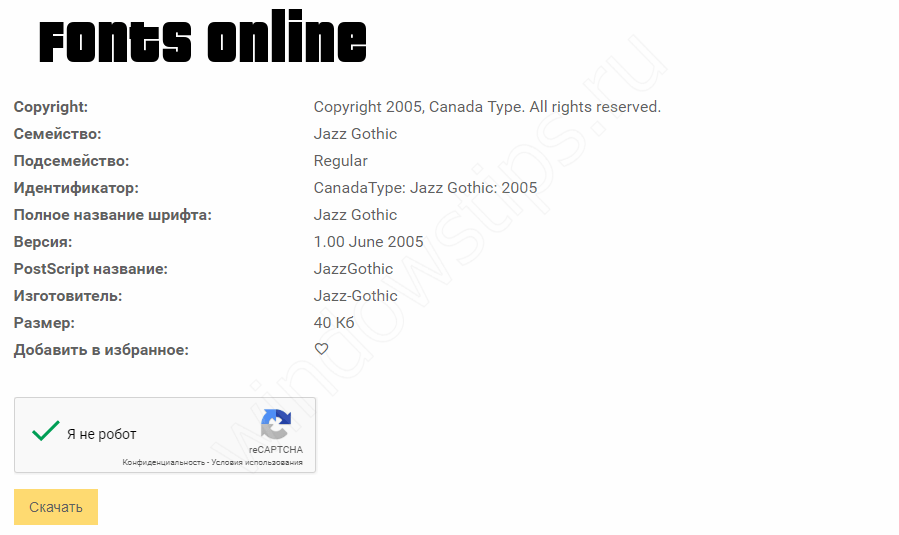Click the reCAPTCHA logo icon

pyautogui.click(x=276, y=424)
